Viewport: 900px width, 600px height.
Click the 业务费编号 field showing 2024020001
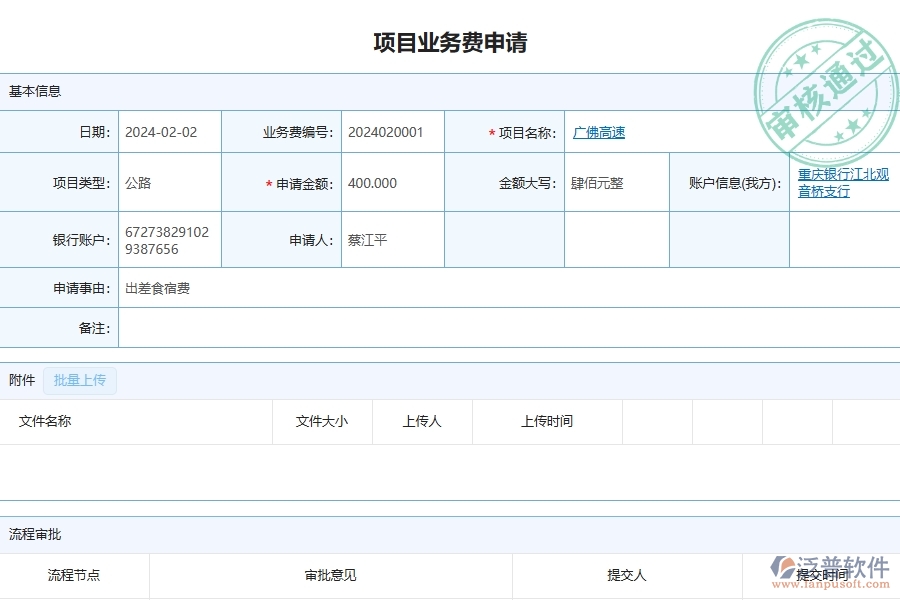tap(388, 131)
